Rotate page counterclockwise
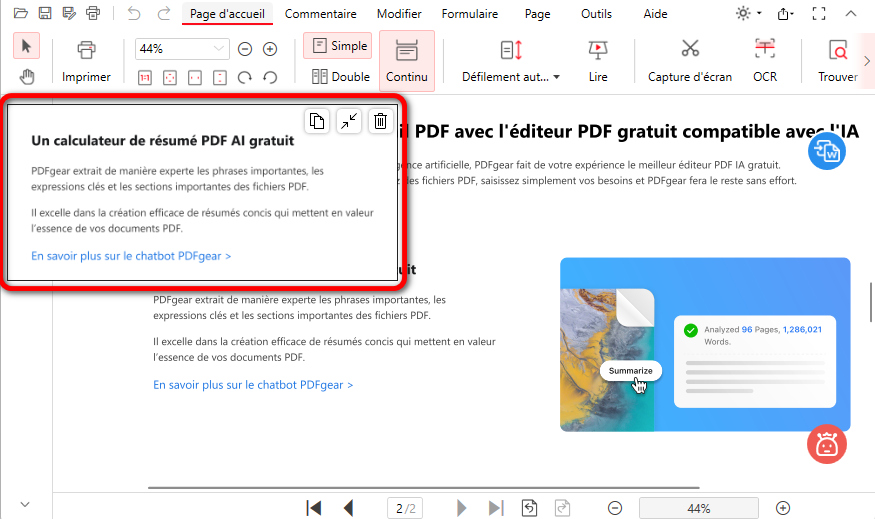 (x=270, y=78)
